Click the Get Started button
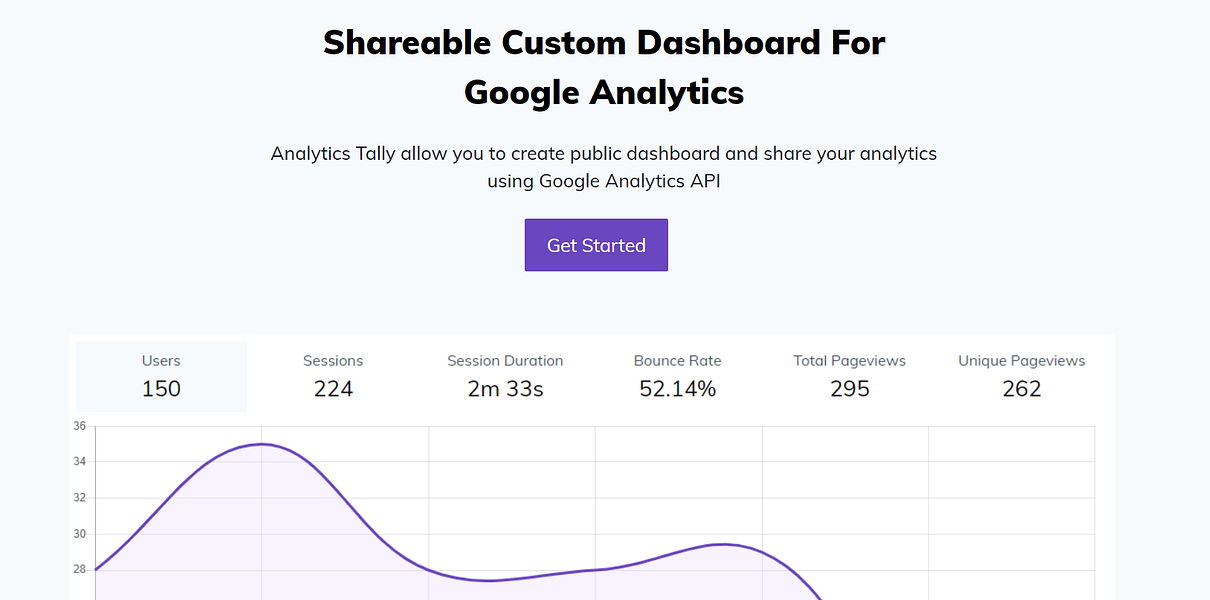This screenshot has height=600, width=1210. point(596,245)
